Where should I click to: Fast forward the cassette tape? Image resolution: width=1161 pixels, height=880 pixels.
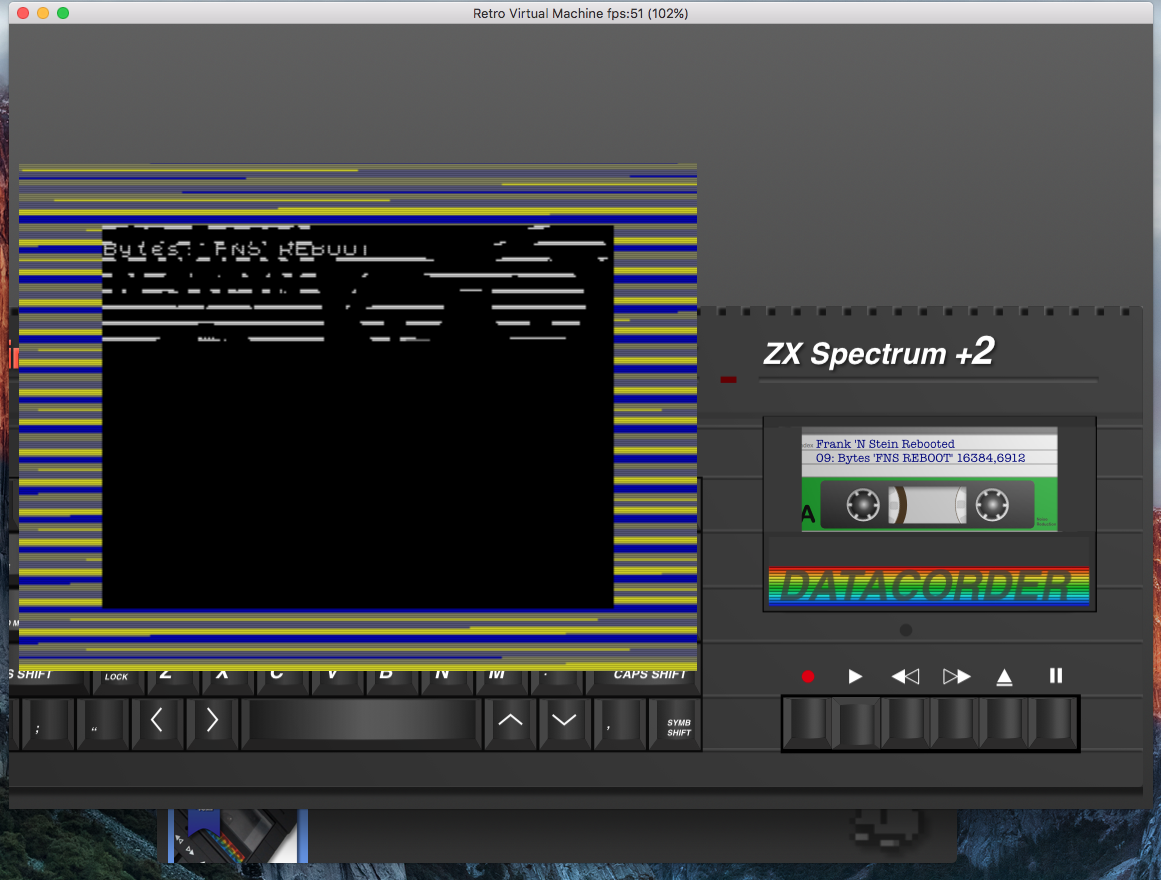(956, 676)
